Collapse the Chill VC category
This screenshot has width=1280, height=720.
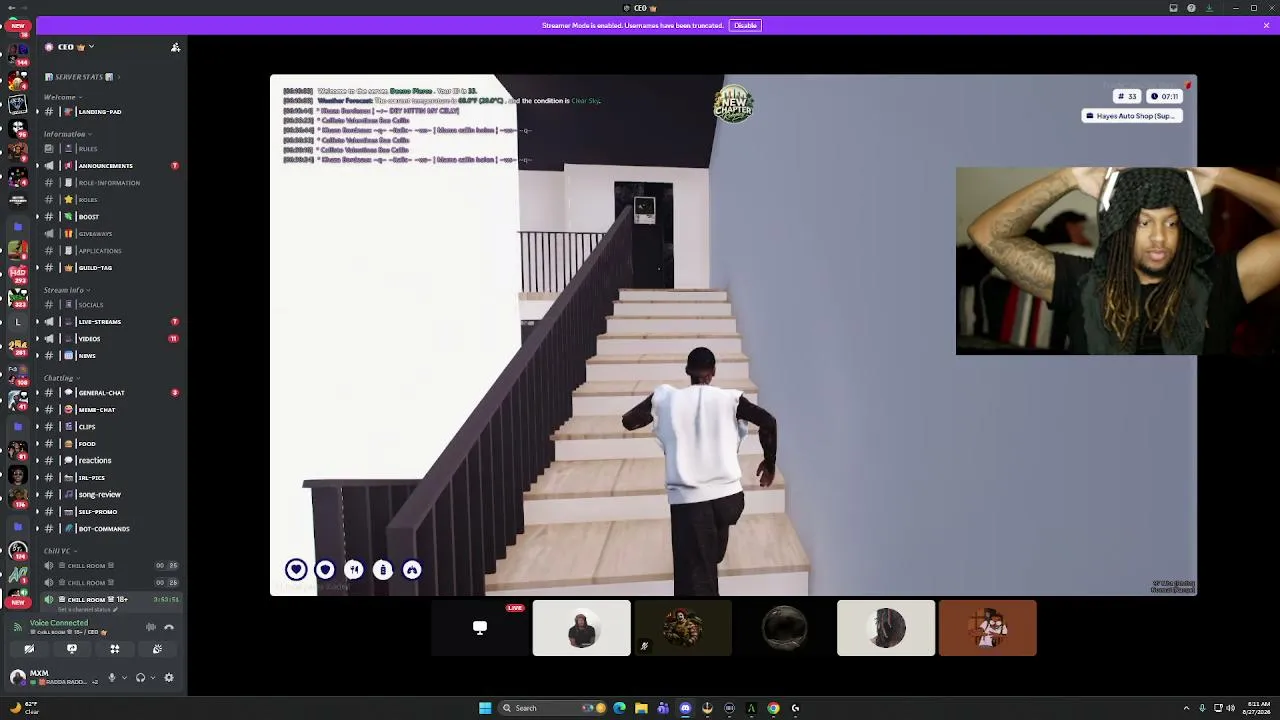coord(59,551)
